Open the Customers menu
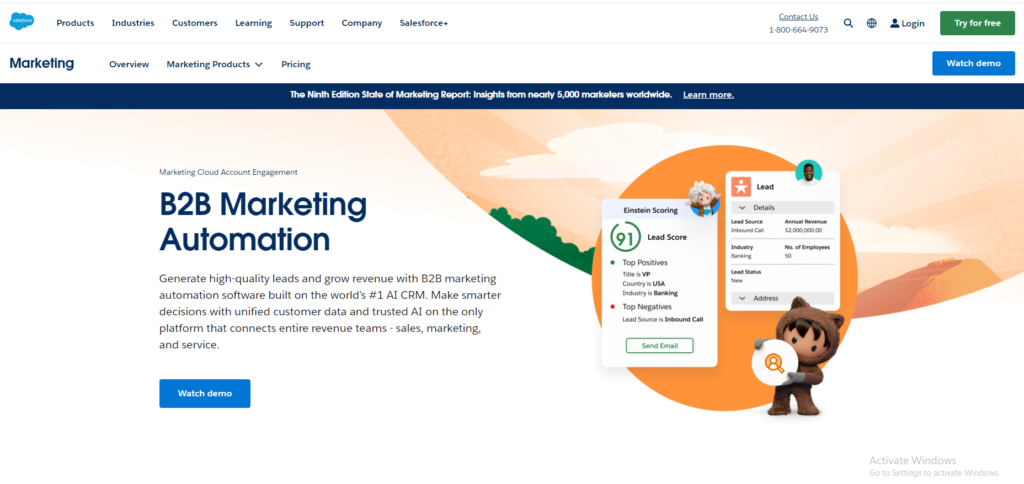 point(195,23)
